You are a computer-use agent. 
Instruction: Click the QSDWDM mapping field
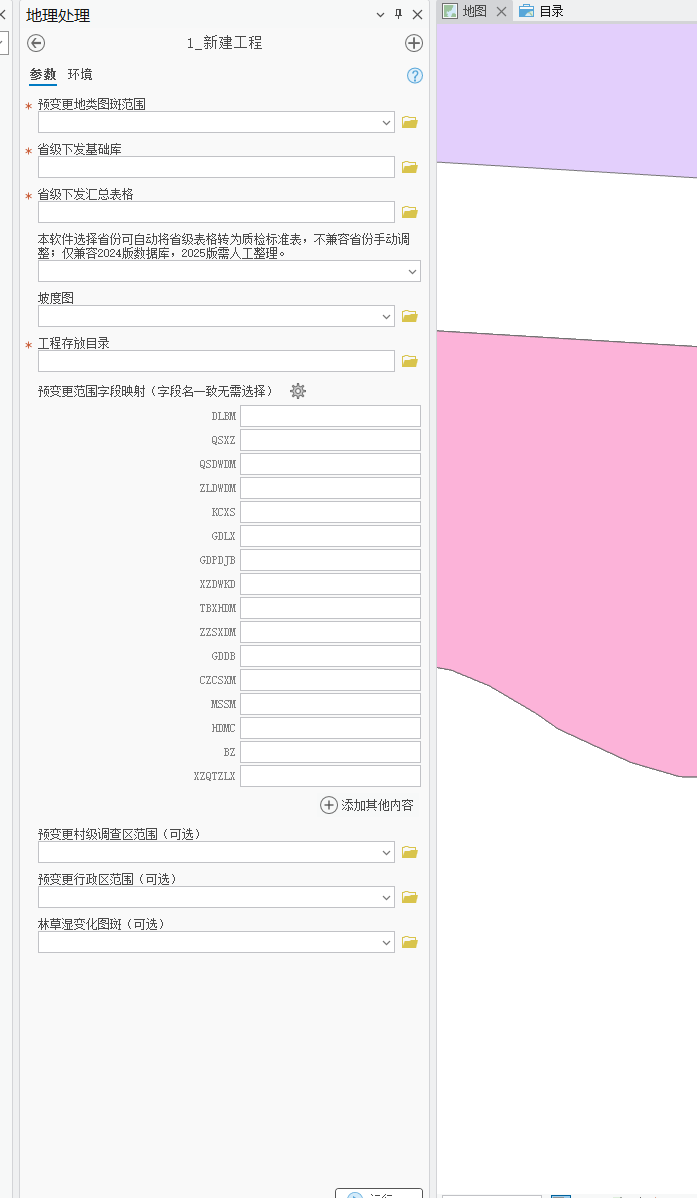330,465
